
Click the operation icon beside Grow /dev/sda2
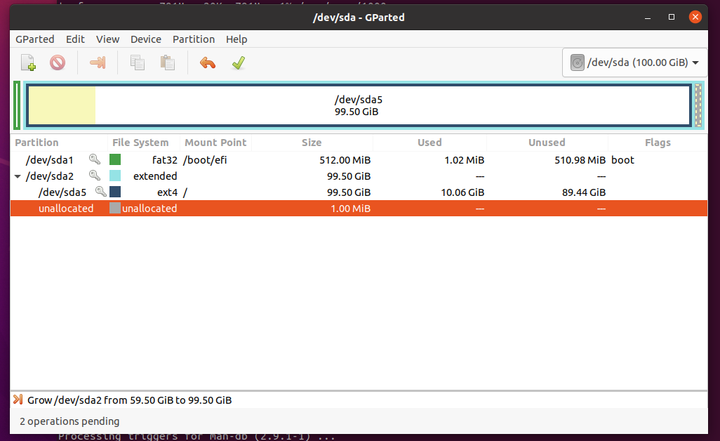[x=17, y=400]
